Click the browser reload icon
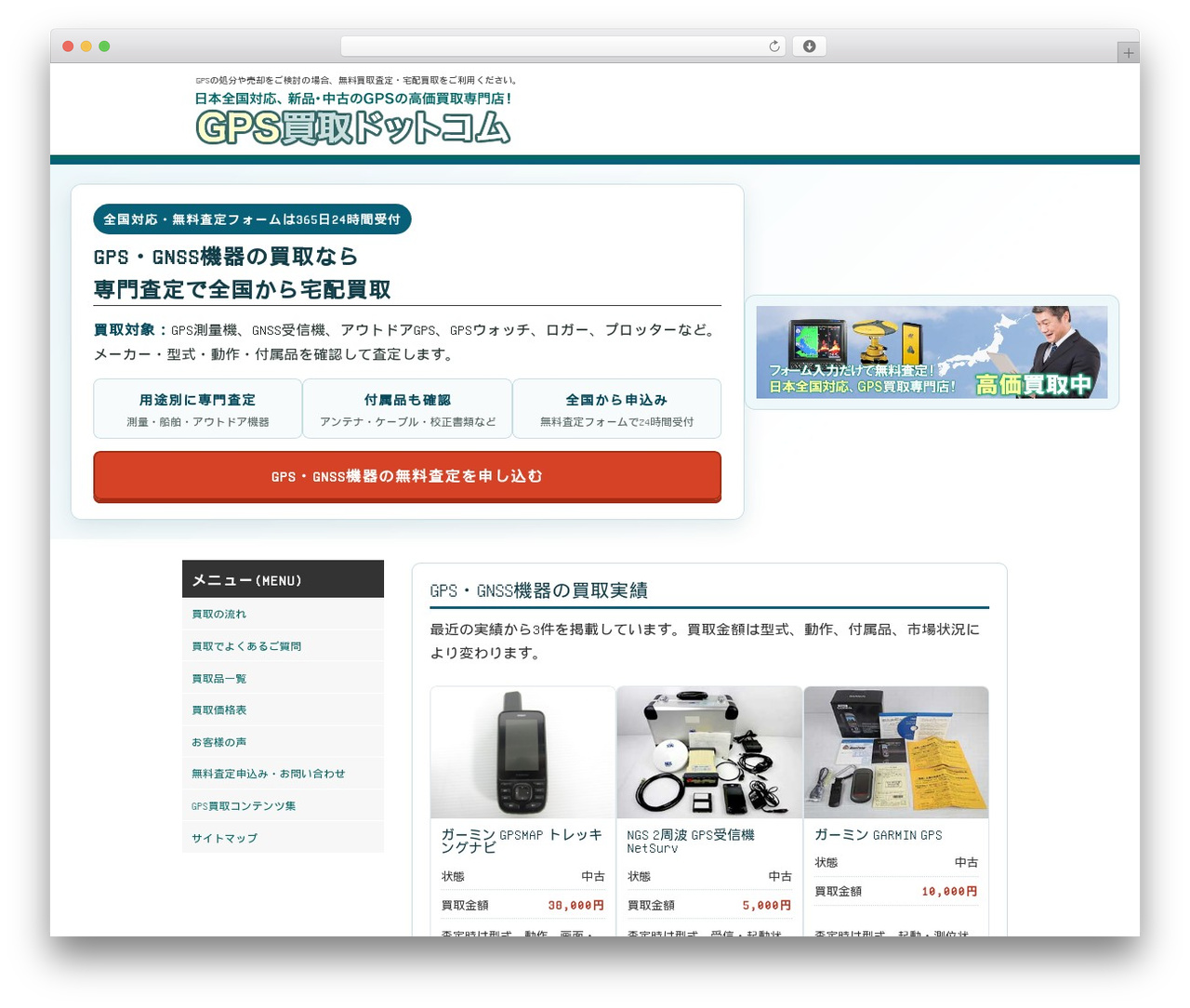 (x=774, y=46)
